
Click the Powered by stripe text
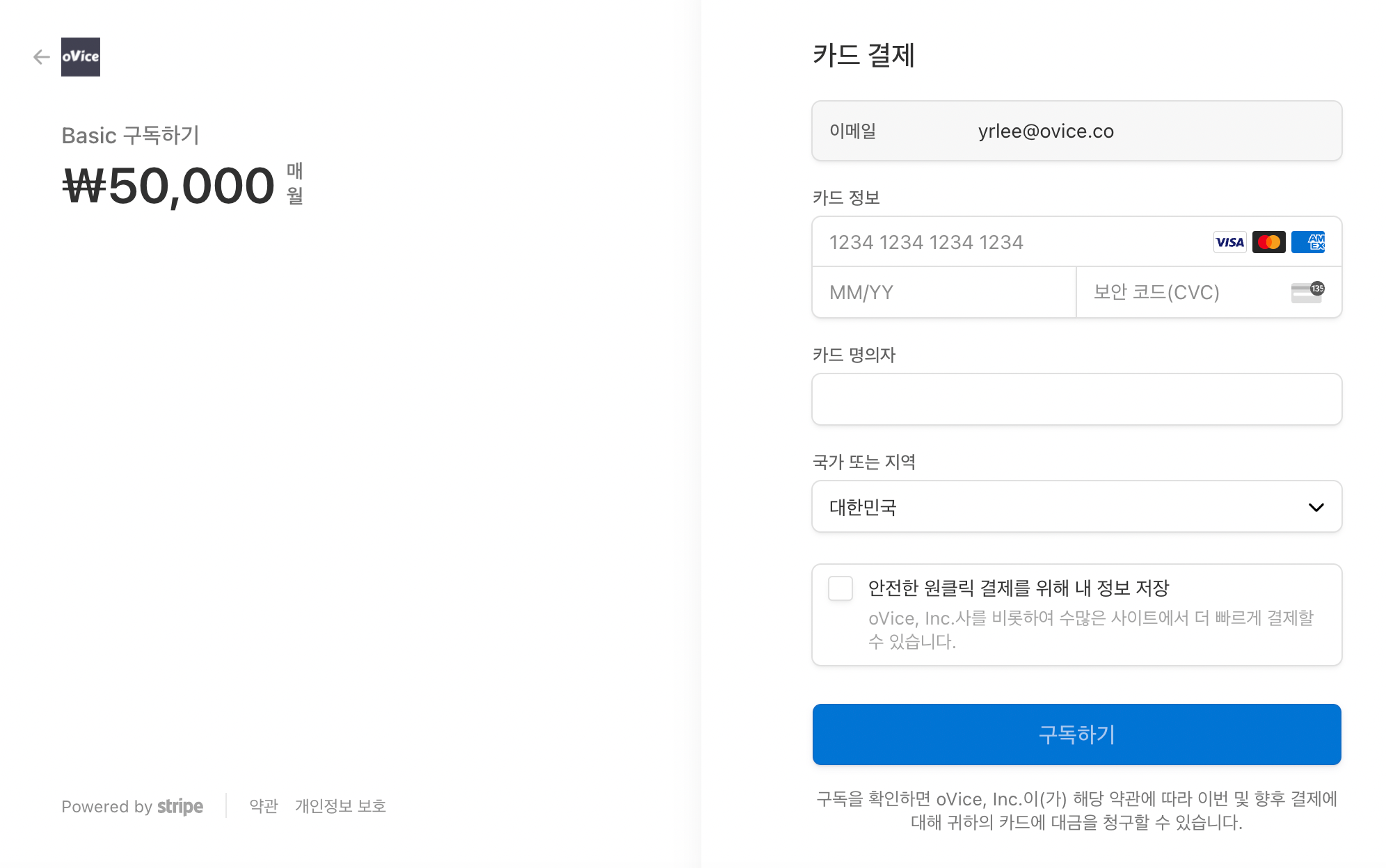132,806
